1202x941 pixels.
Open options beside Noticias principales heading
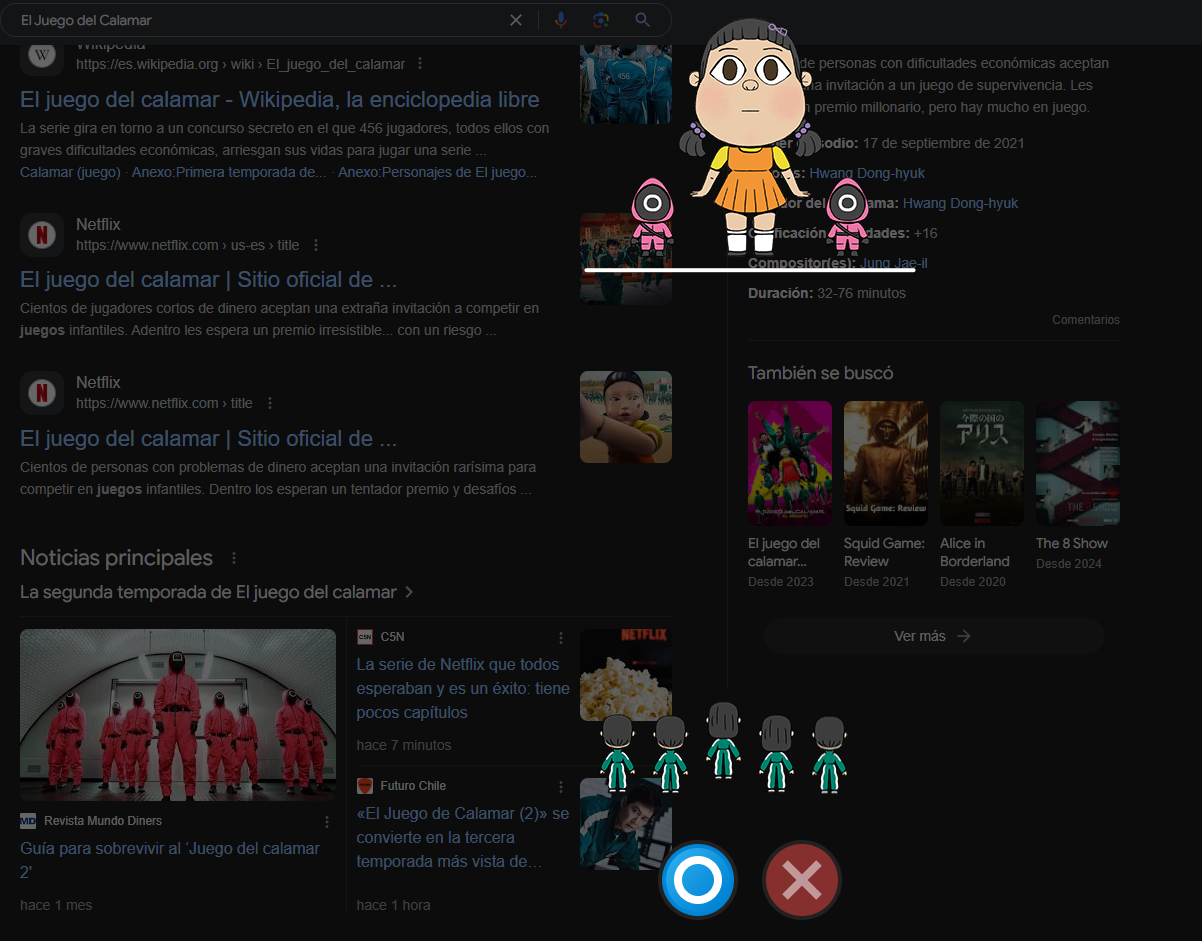(234, 558)
